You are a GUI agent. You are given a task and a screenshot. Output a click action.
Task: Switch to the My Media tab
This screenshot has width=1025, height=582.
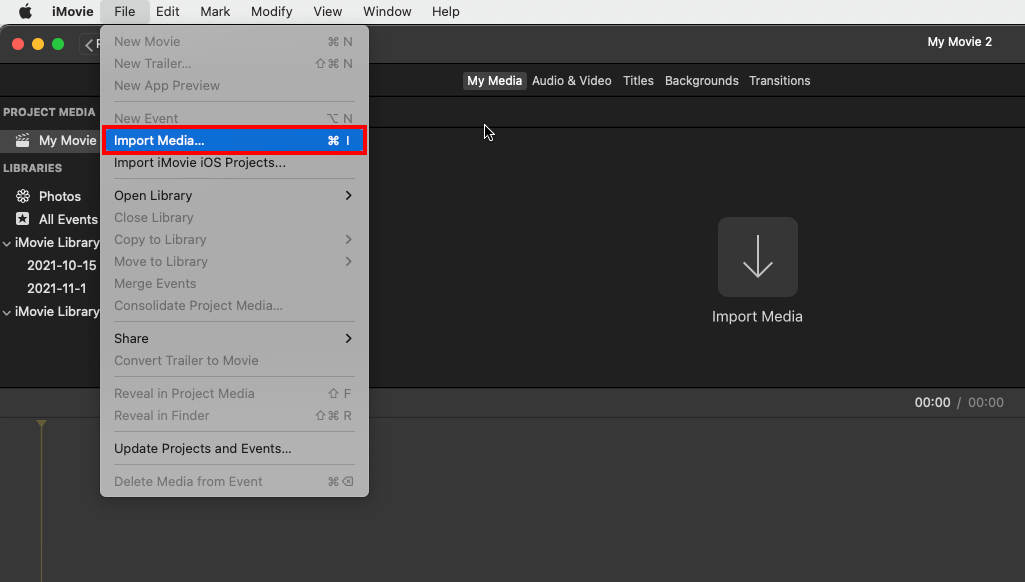point(494,80)
